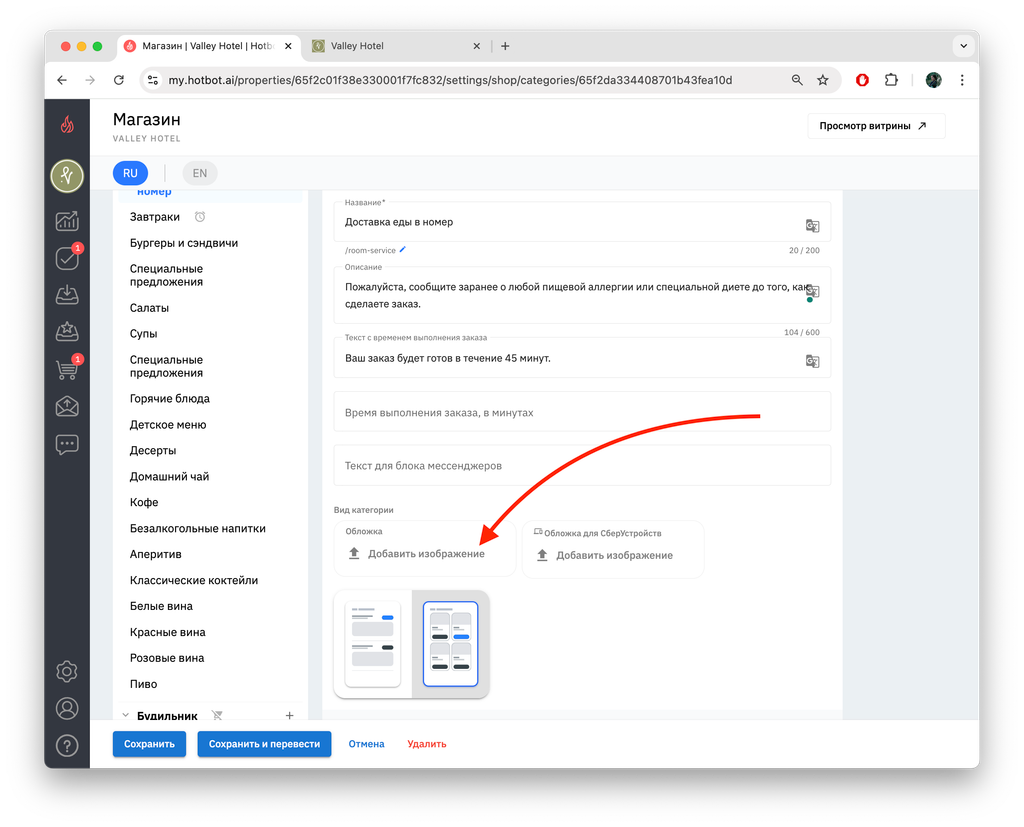1024x827 pixels.
Task: Select Домашний чай category
Action: 170,477
